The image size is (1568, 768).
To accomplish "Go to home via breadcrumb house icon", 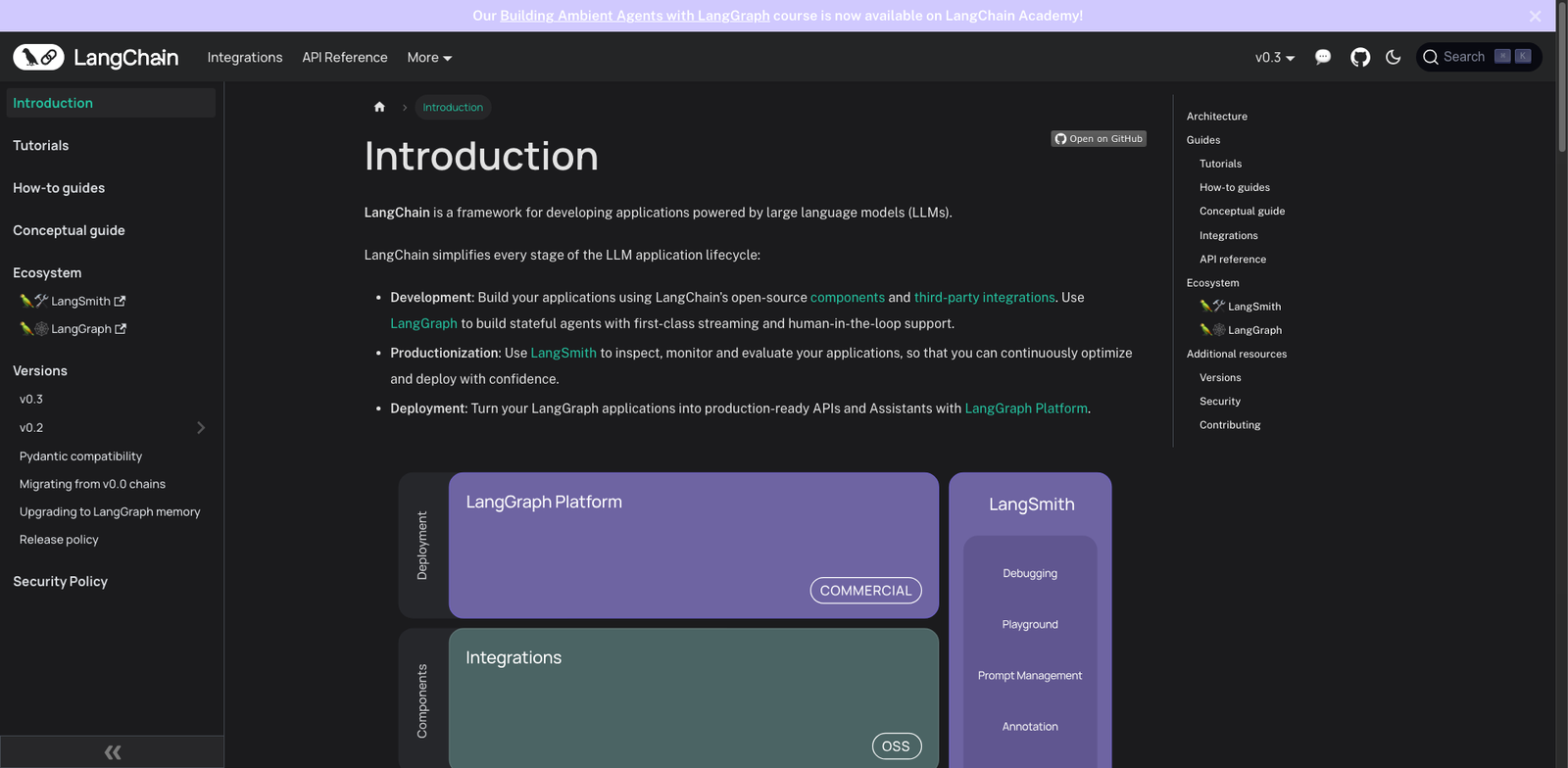I will 379,107.
